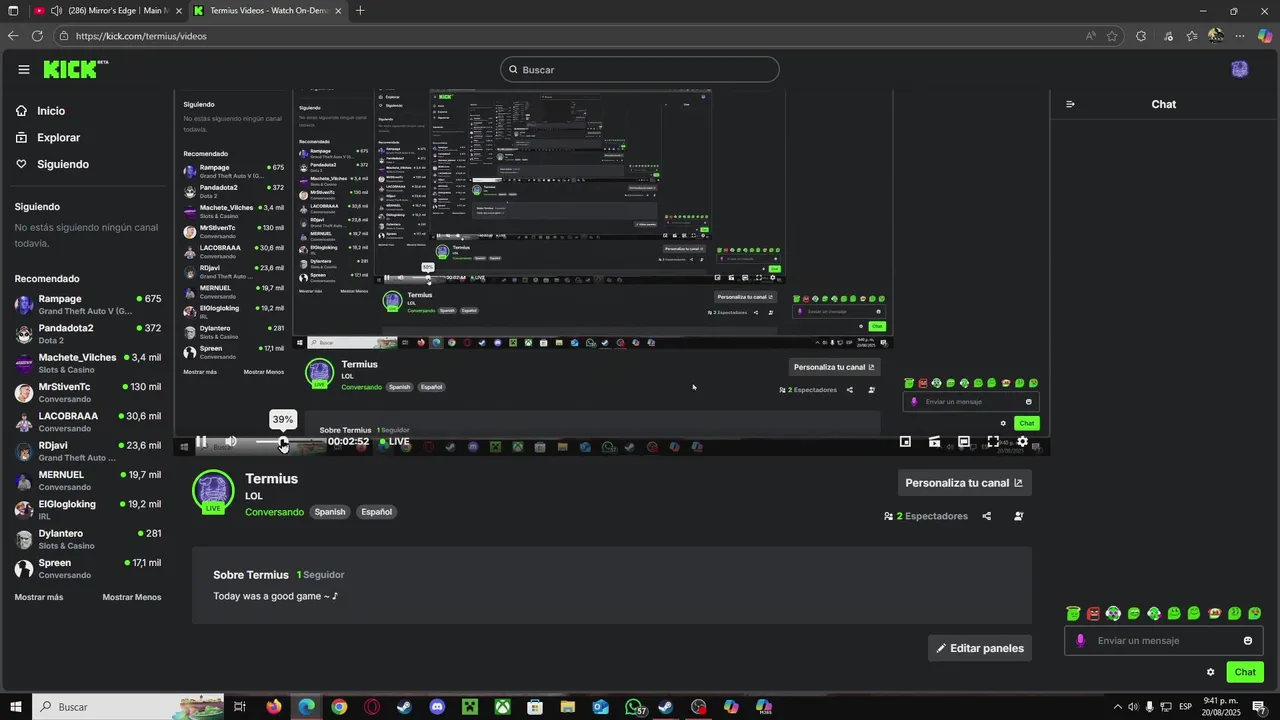Click Personaliza tu canal button
1280x720 pixels.
(x=964, y=483)
